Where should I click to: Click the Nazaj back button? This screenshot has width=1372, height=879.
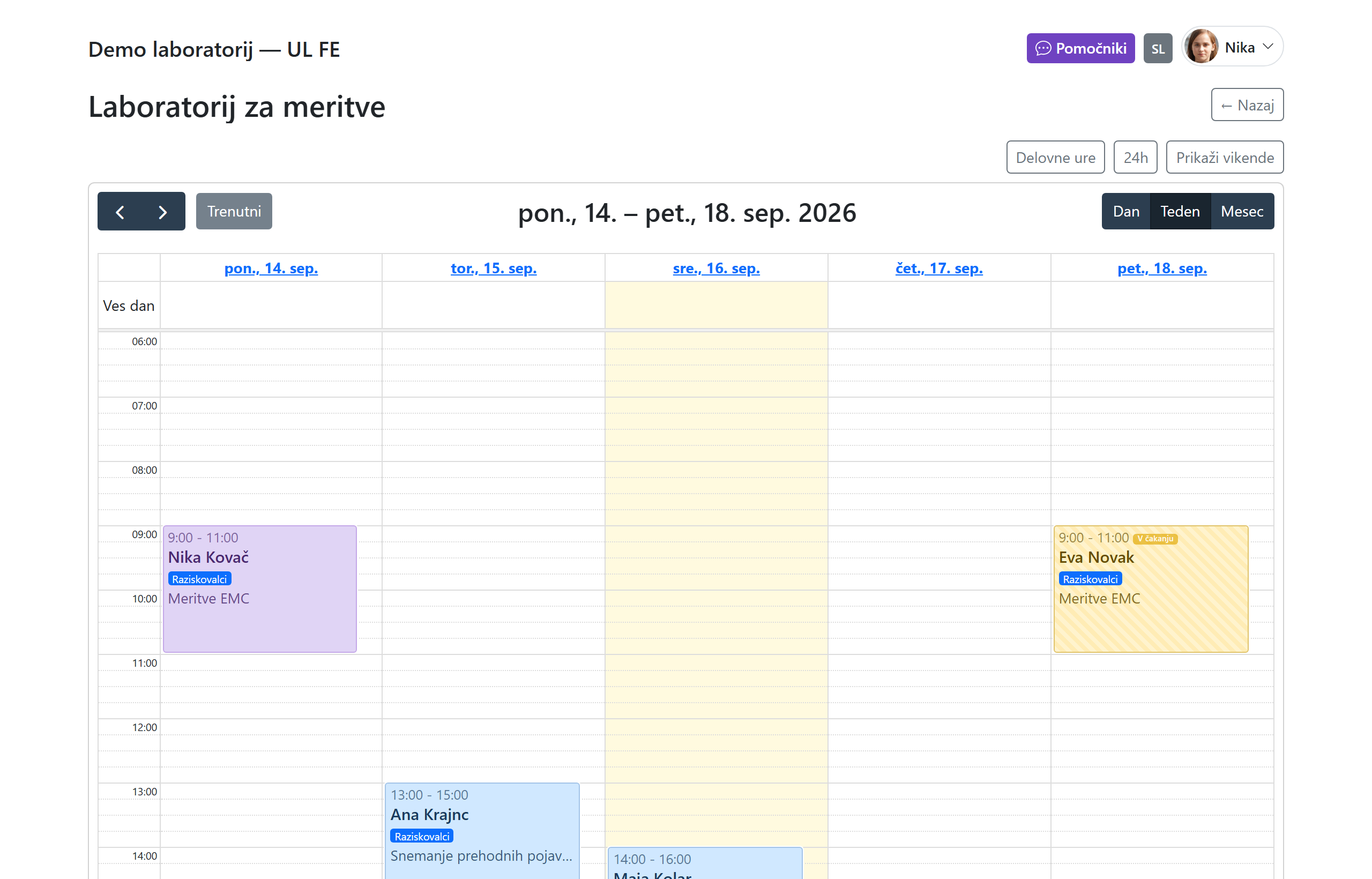tap(1247, 105)
